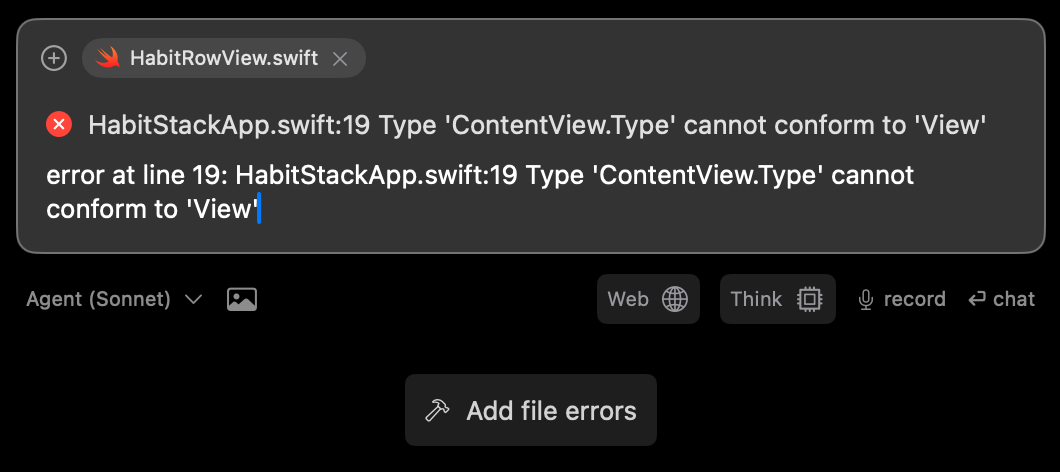Click the return arrow icon beside chat
The image size is (1060, 472).
(977, 299)
